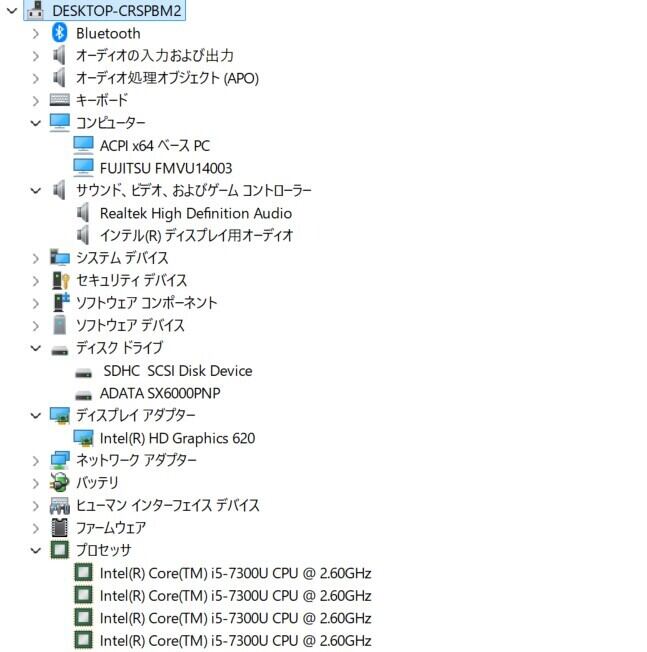Expand the システム デバイス category
Viewport: 647px width, 652px height.
click(x=36, y=258)
